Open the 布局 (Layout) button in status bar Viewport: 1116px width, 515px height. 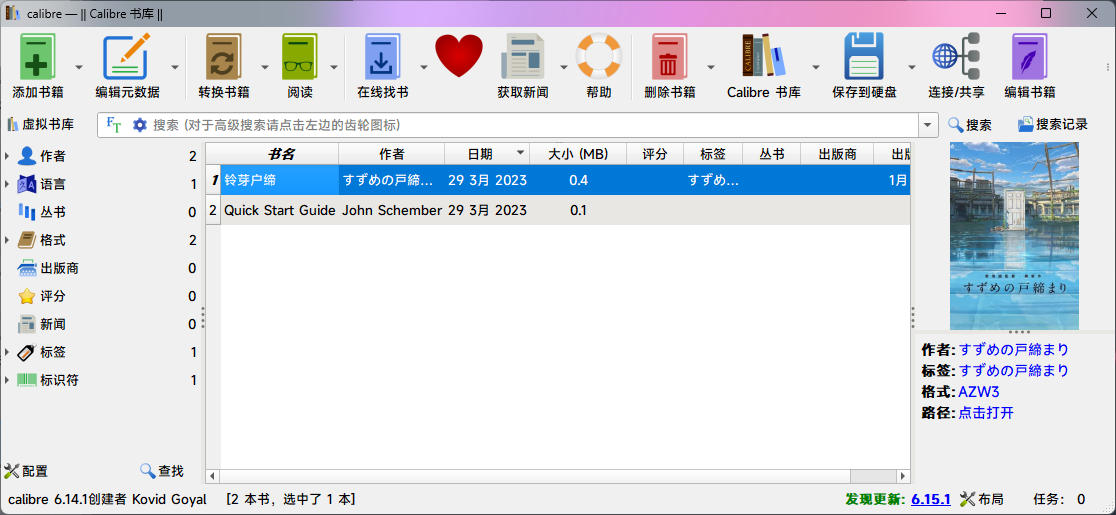pos(981,499)
